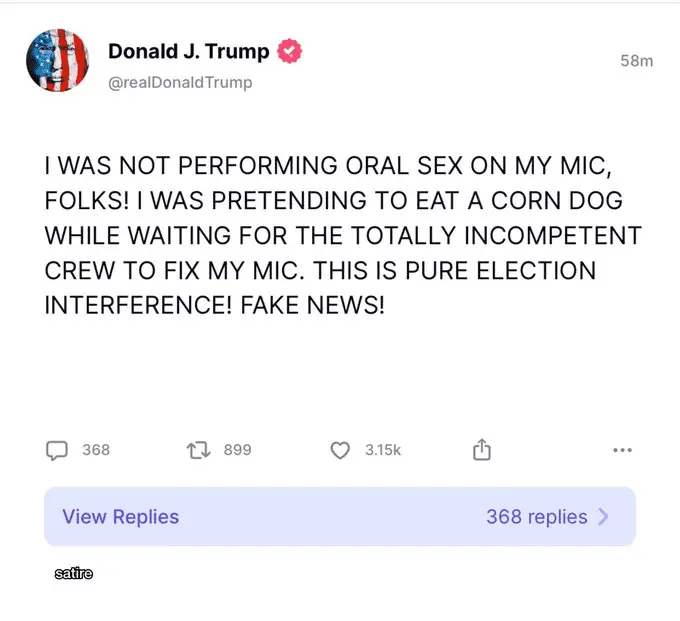This screenshot has height=621, width=680.
Task: Click the 899 repost count
Action: (237, 450)
